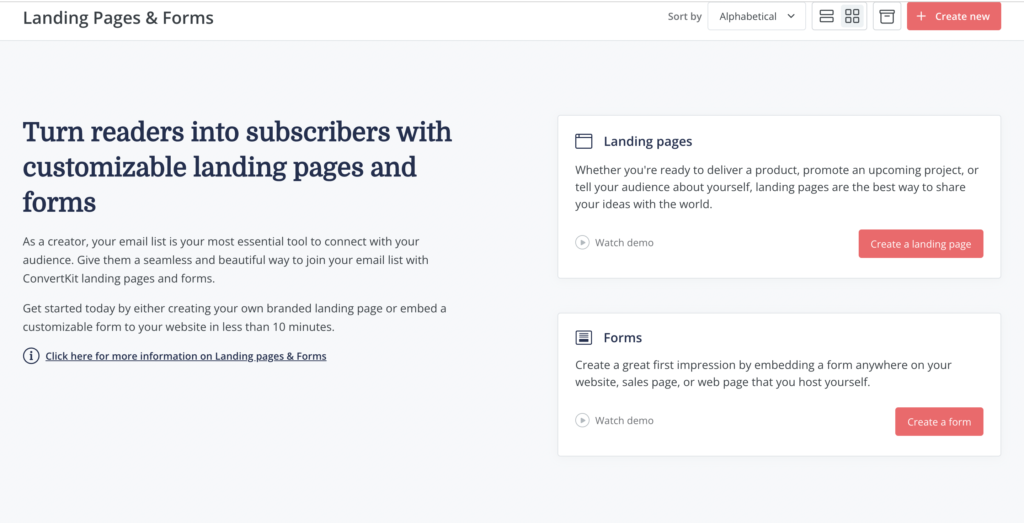Select Watch demo text under Landing pages
The width and height of the screenshot is (1024, 523).
click(624, 243)
